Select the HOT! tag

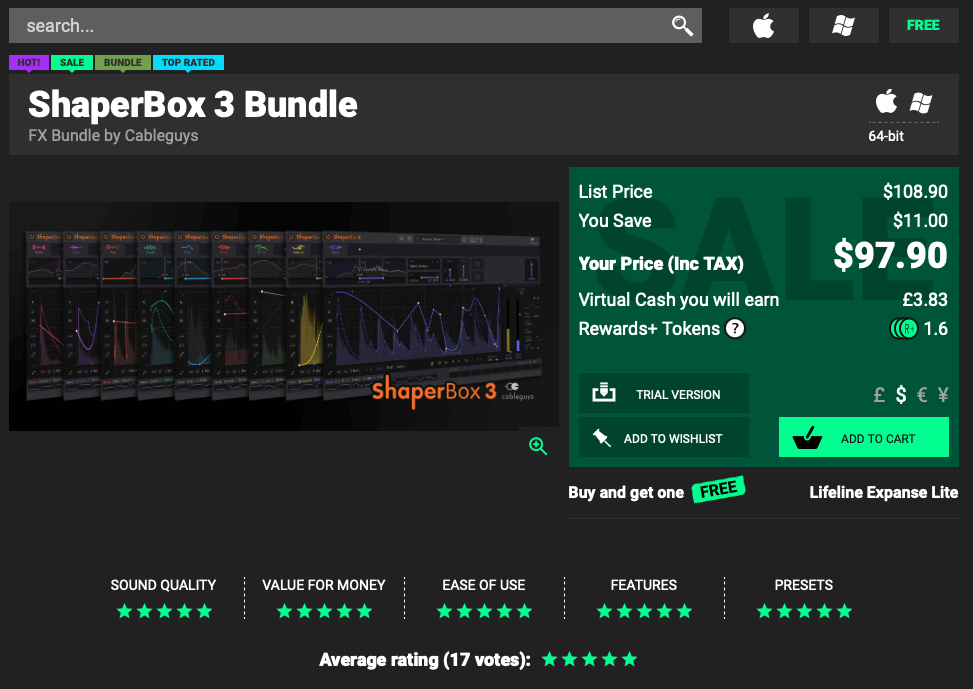(x=29, y=62)
